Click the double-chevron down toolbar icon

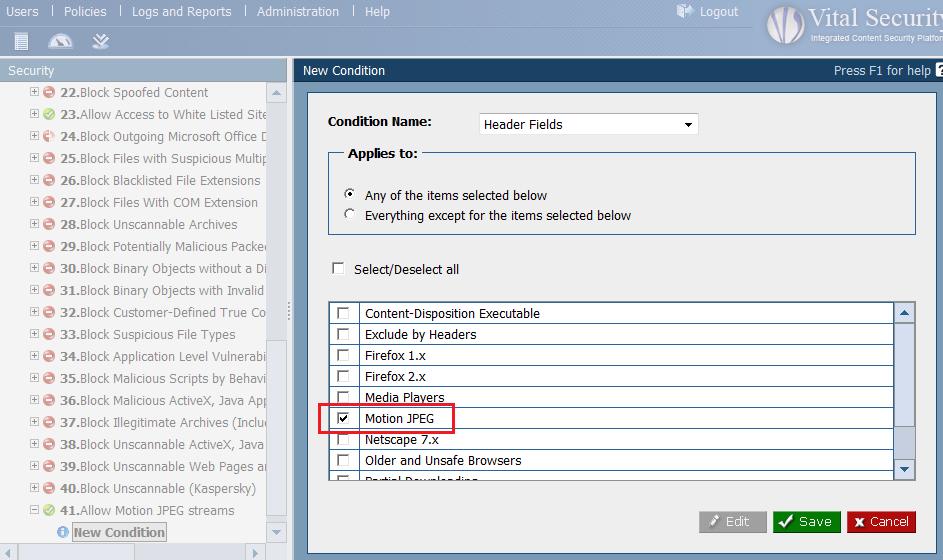point(100,41)
